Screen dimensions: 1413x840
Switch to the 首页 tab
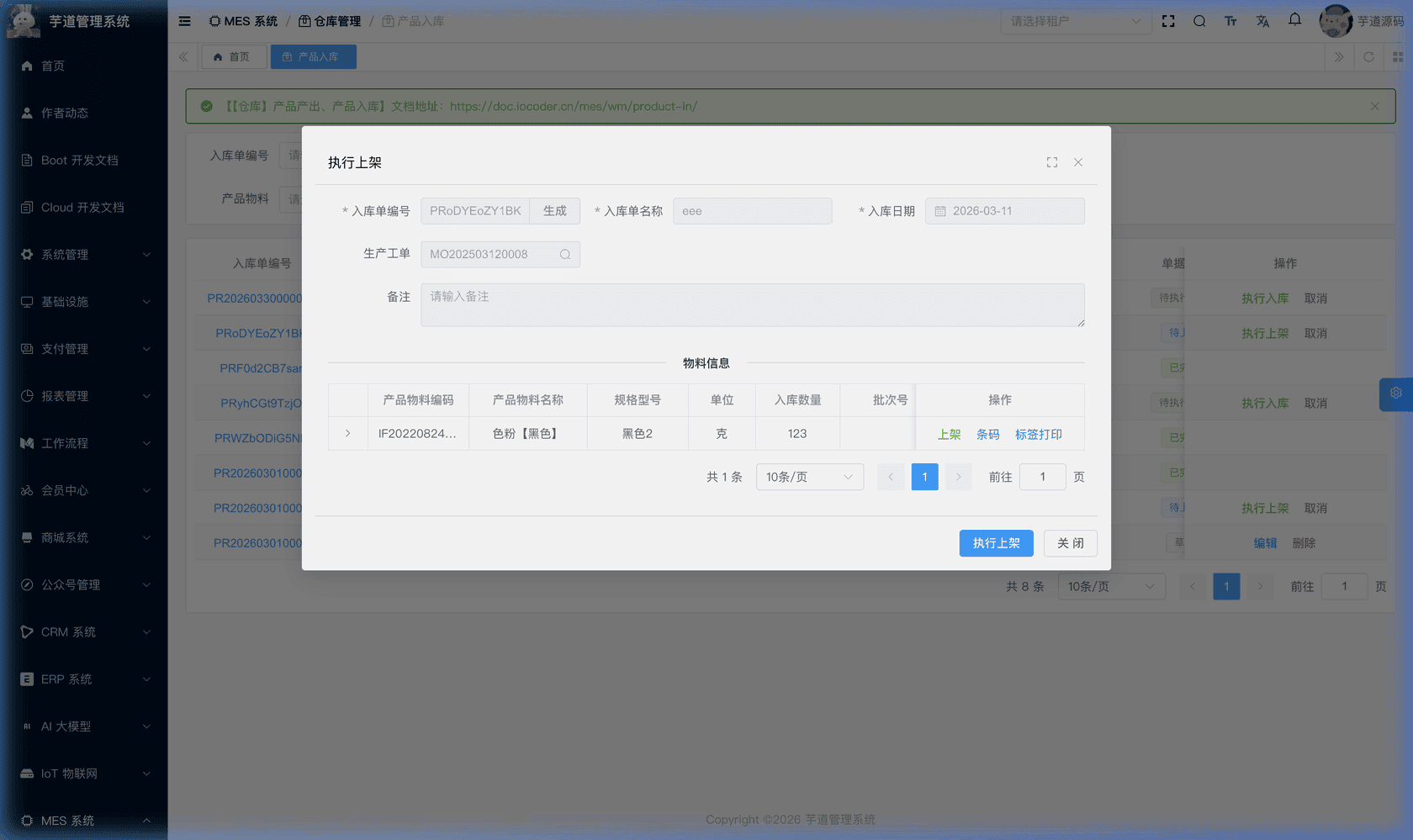[233, 57]
